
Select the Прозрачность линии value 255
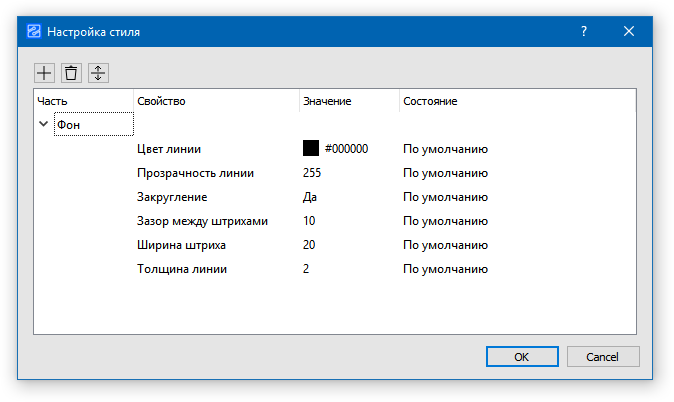[312, 173]
